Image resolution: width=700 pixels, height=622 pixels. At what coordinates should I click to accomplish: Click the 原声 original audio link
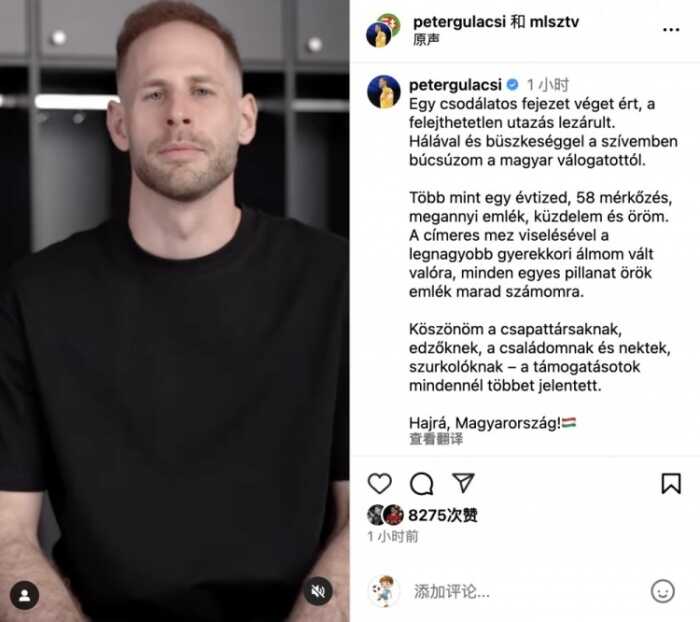pos(426,40)
